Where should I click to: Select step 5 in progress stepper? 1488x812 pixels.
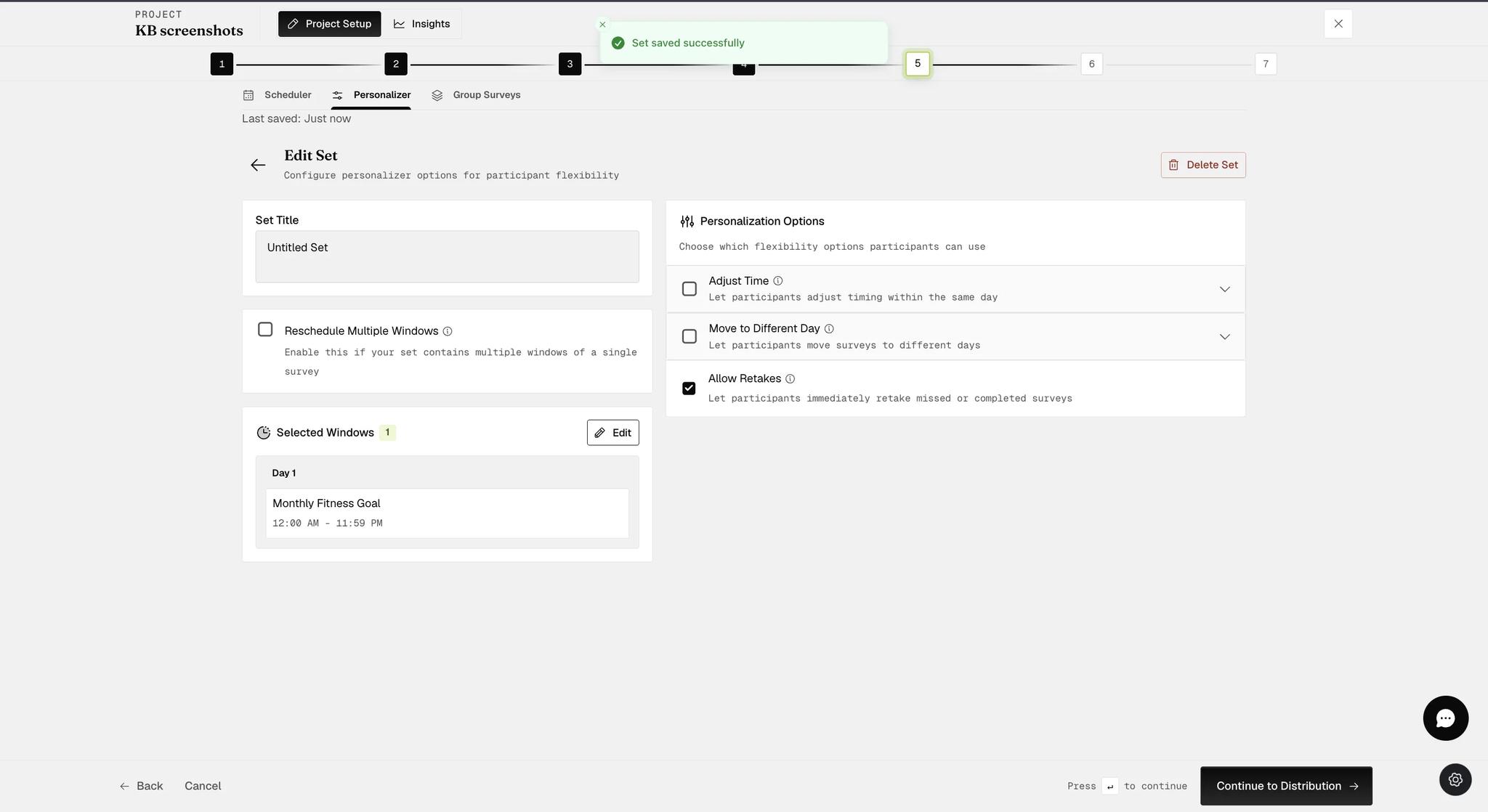pos(918,64)
